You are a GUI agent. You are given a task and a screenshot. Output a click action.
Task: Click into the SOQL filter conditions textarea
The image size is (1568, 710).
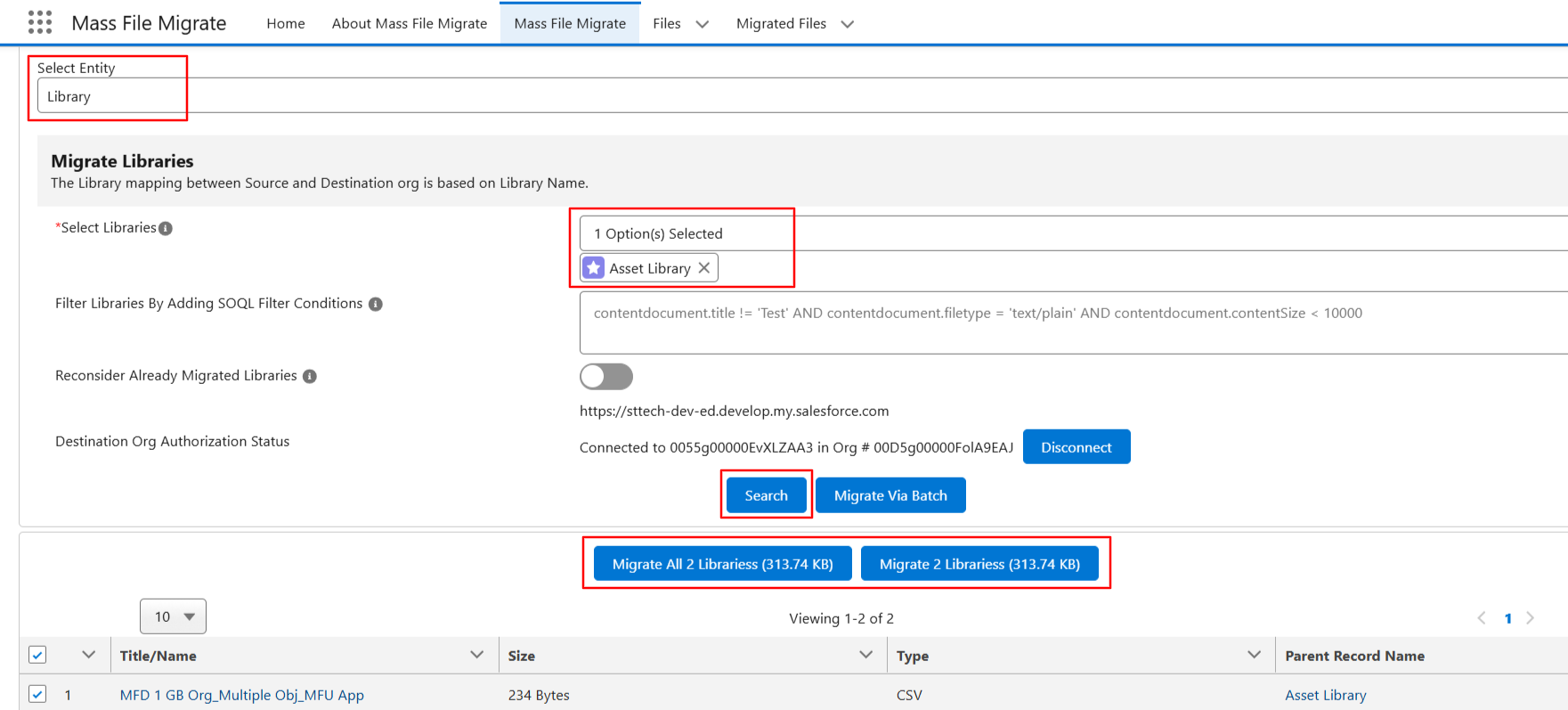1073,322
